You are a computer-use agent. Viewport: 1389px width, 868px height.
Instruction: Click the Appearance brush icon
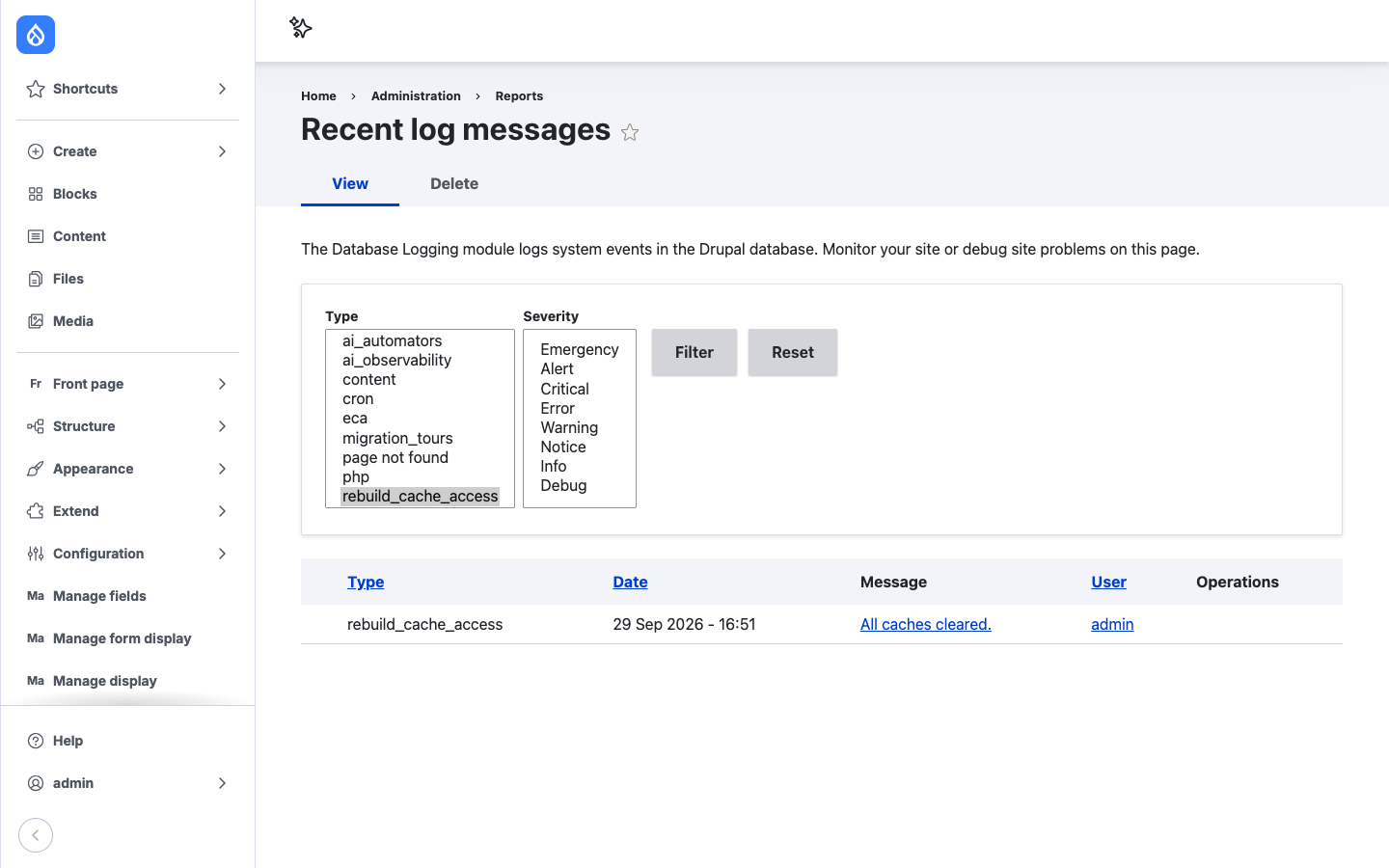tap(36, 469)
